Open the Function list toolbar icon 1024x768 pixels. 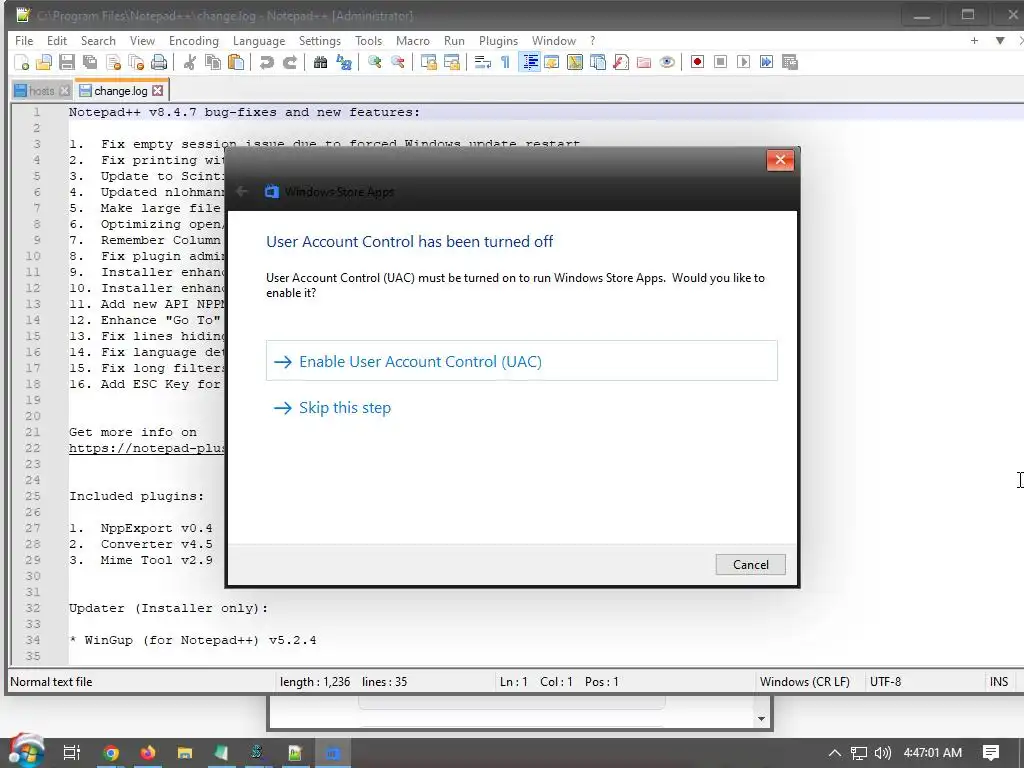621,62
